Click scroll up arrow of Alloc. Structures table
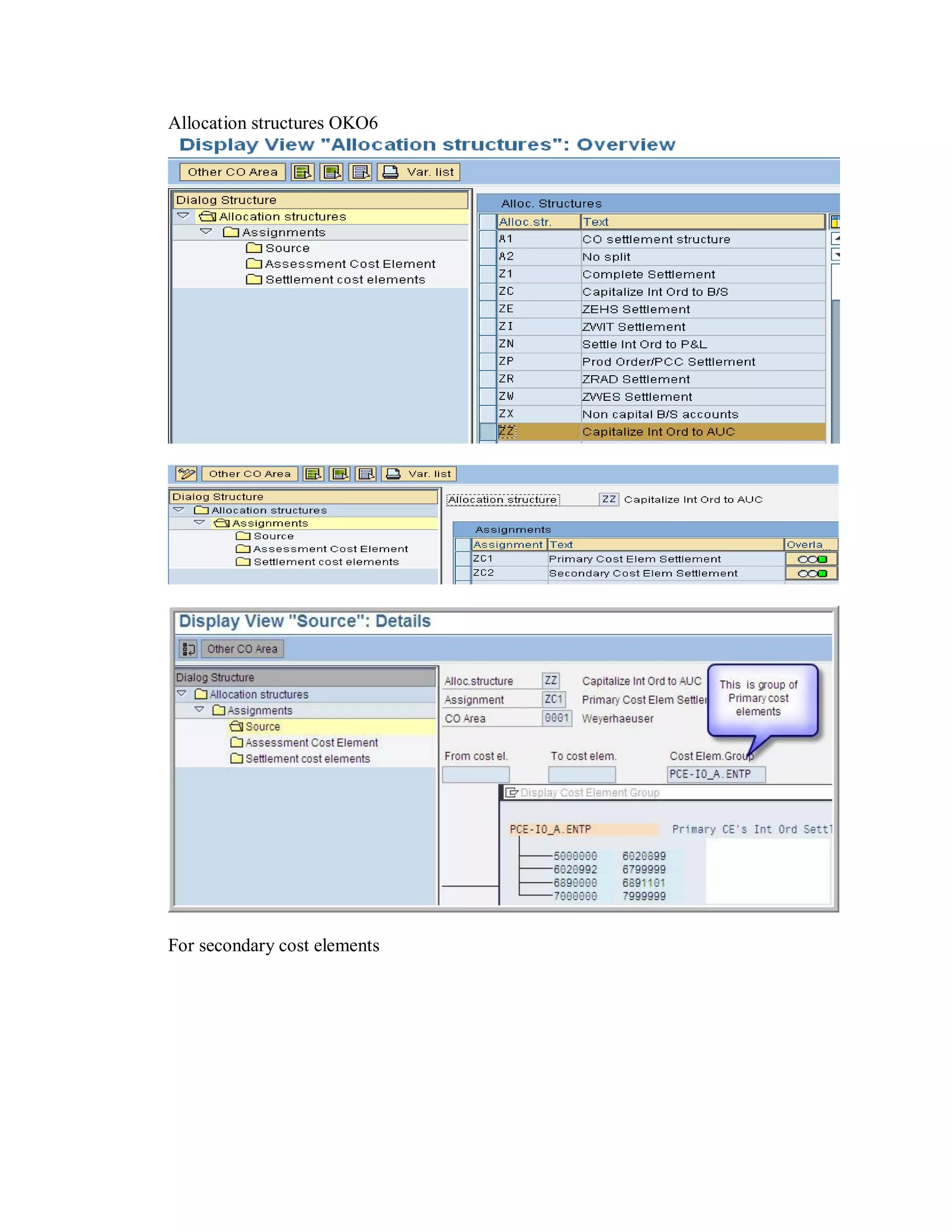952x1232 pixels. (x=836, y=239)
